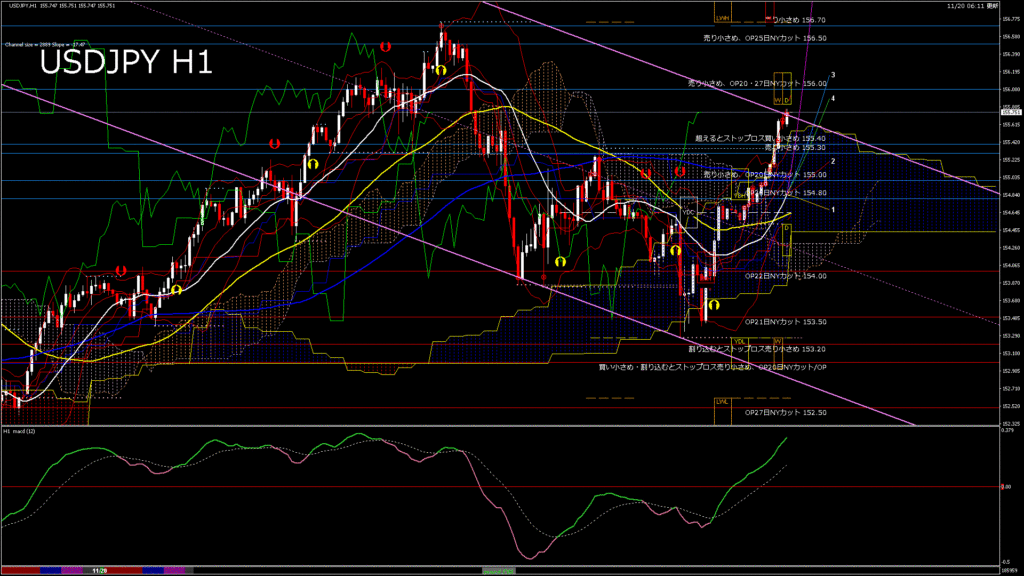
Task: Select the OP27日NYカット 152.50 annotation
Action: click(786, 413)
